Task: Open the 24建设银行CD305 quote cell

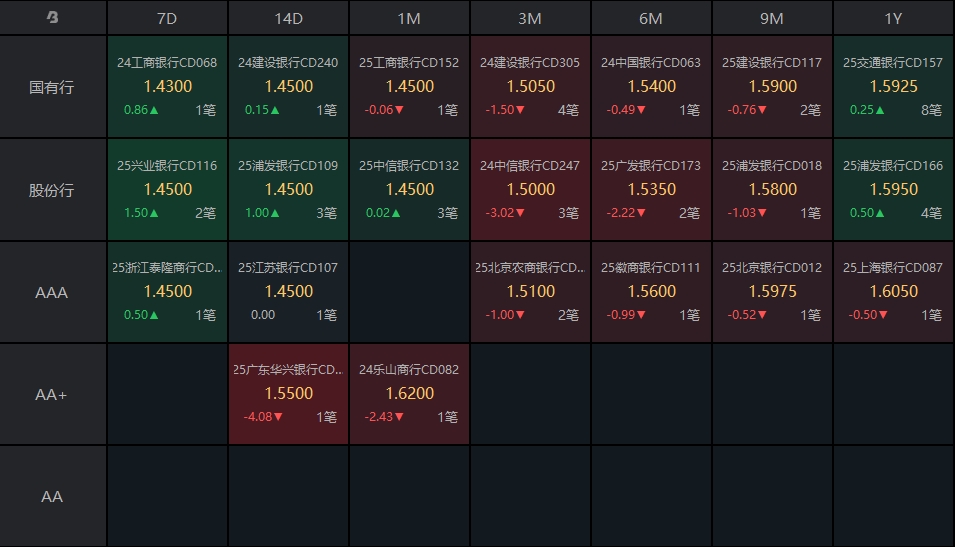Action: [x=530, y=87]
